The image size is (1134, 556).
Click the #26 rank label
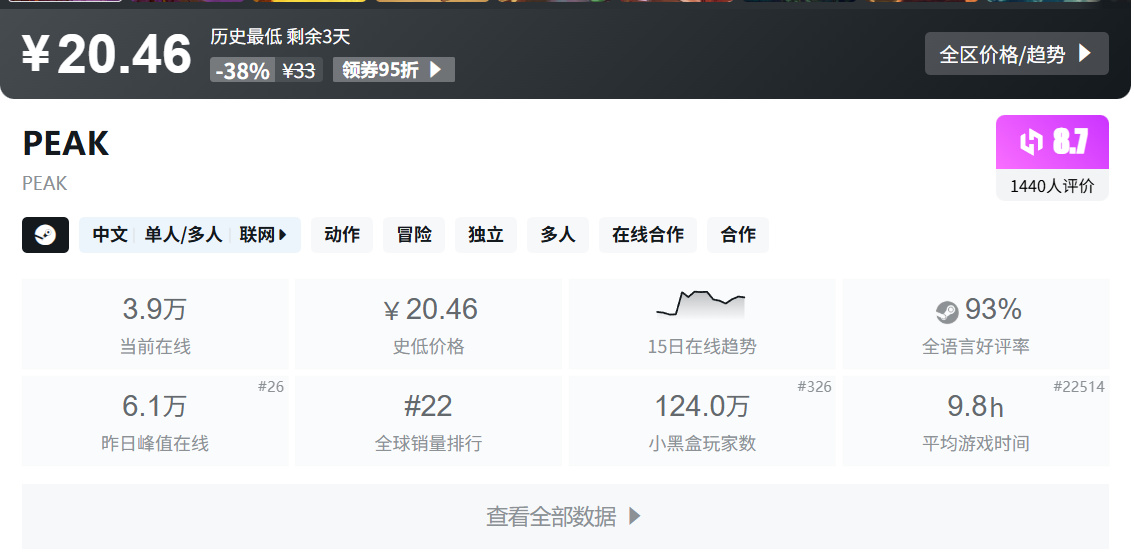(271, 387)
